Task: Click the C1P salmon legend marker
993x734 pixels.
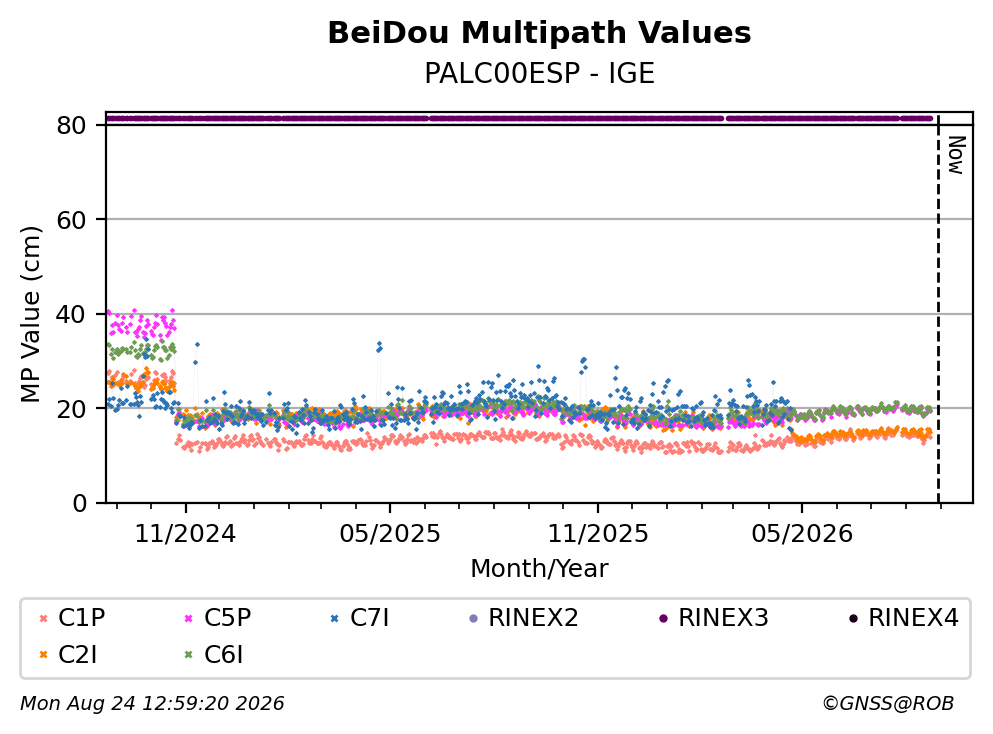Action: [x=44, y=618]
